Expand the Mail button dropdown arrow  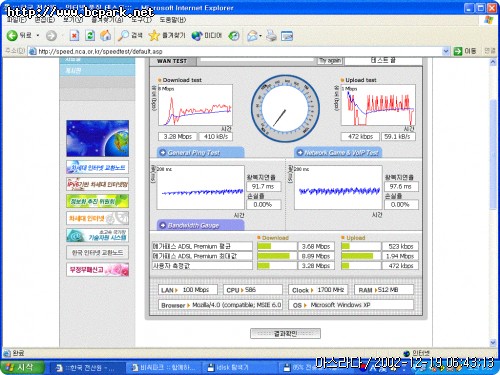(x=260, y=36)
